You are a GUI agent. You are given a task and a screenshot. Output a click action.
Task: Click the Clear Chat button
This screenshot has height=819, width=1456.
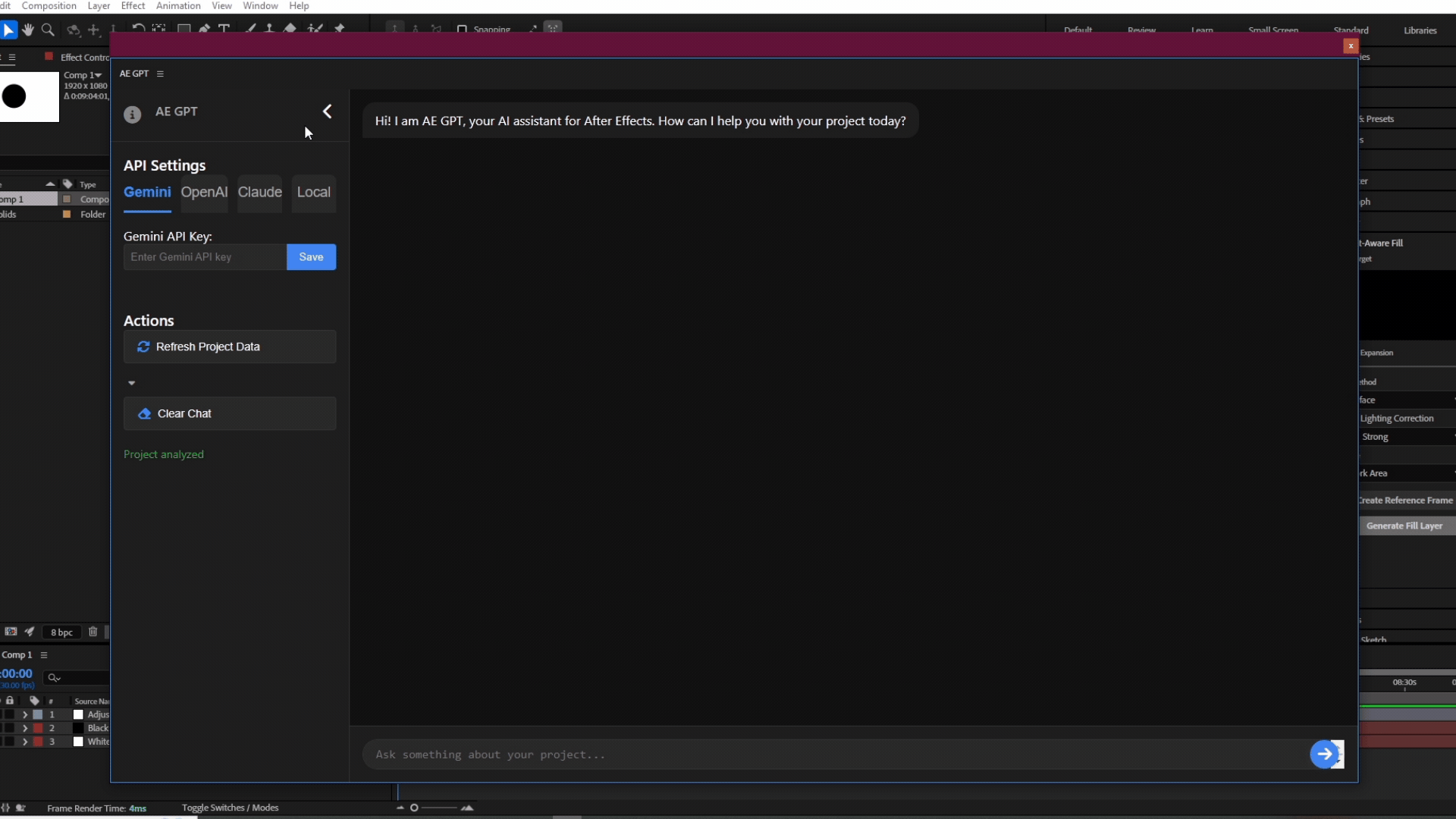pos(230,413)
